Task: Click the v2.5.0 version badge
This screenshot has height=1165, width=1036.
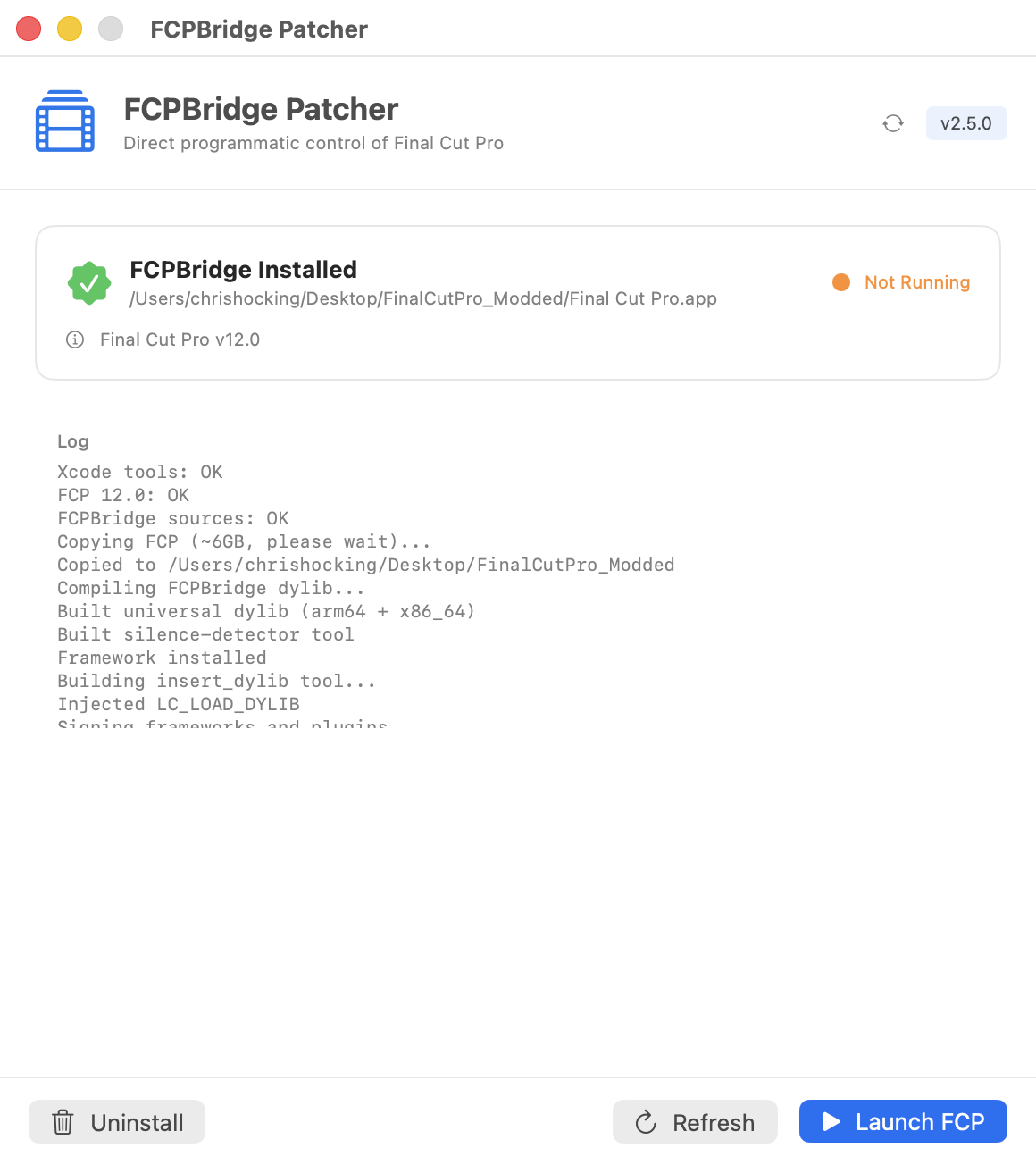Action: [x=966, y=123]
